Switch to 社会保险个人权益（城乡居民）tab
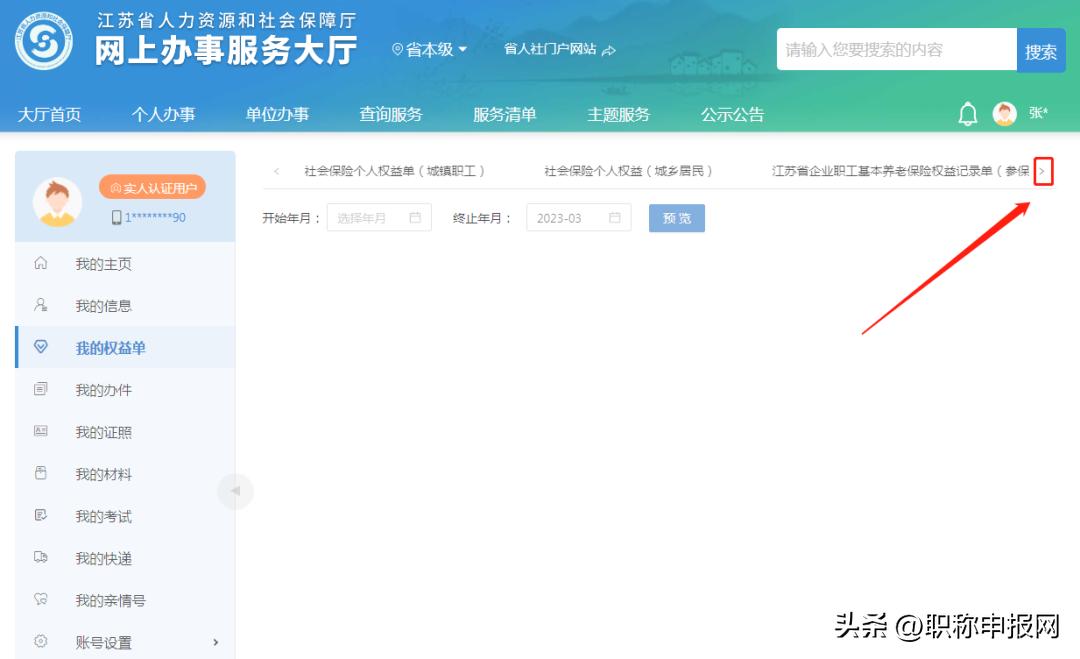1080x659 pixels. coord(630,170)
